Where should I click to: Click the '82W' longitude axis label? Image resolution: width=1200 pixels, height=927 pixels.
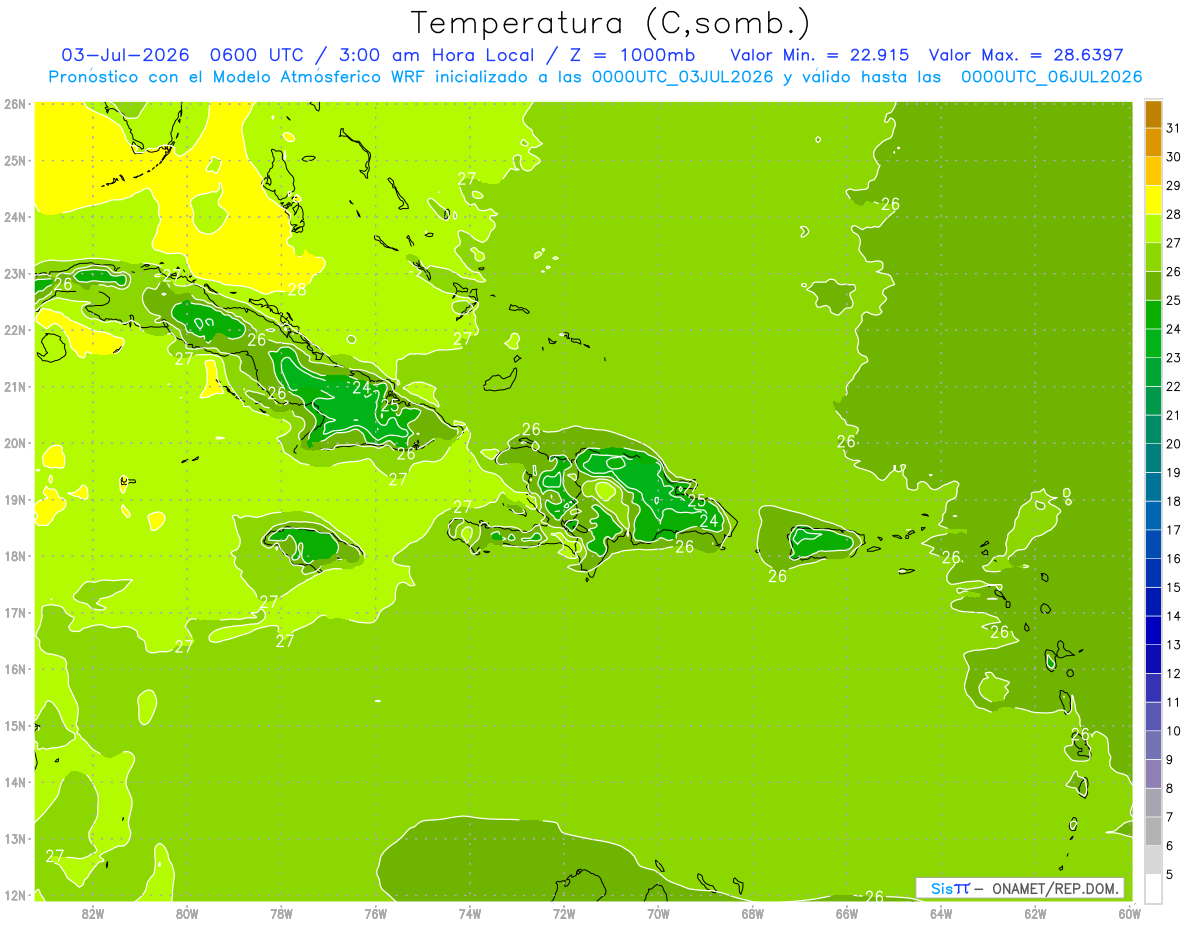click(x=93, y=913)
